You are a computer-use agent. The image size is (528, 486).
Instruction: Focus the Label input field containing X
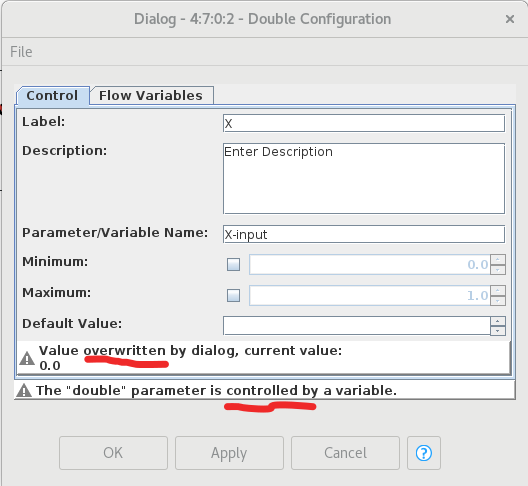364,123
